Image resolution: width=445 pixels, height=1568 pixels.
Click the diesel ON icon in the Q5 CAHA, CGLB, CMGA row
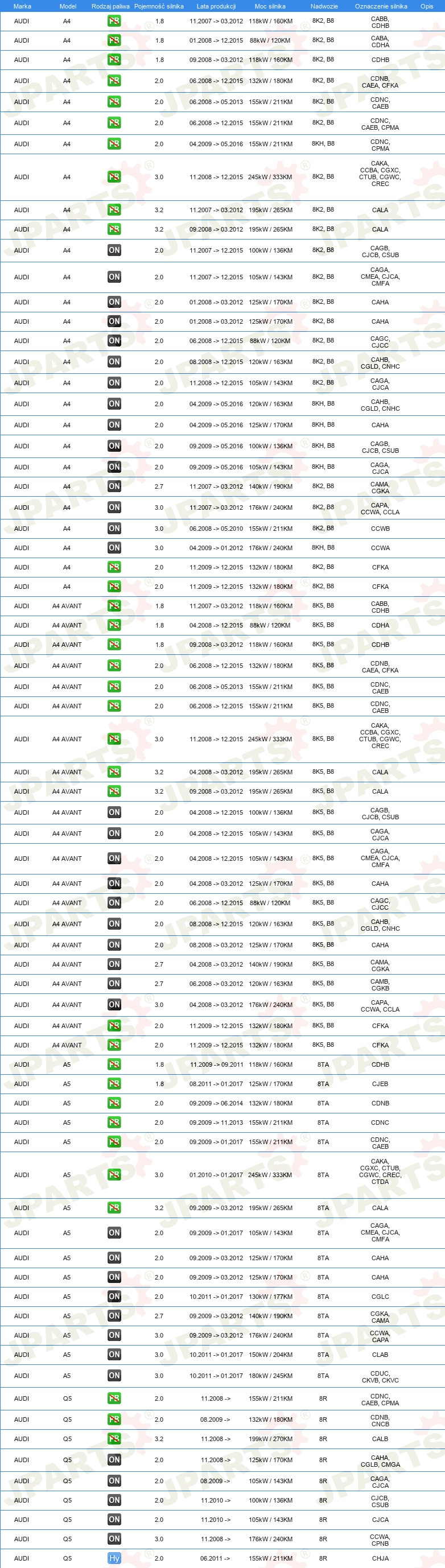pos(114,1460)
